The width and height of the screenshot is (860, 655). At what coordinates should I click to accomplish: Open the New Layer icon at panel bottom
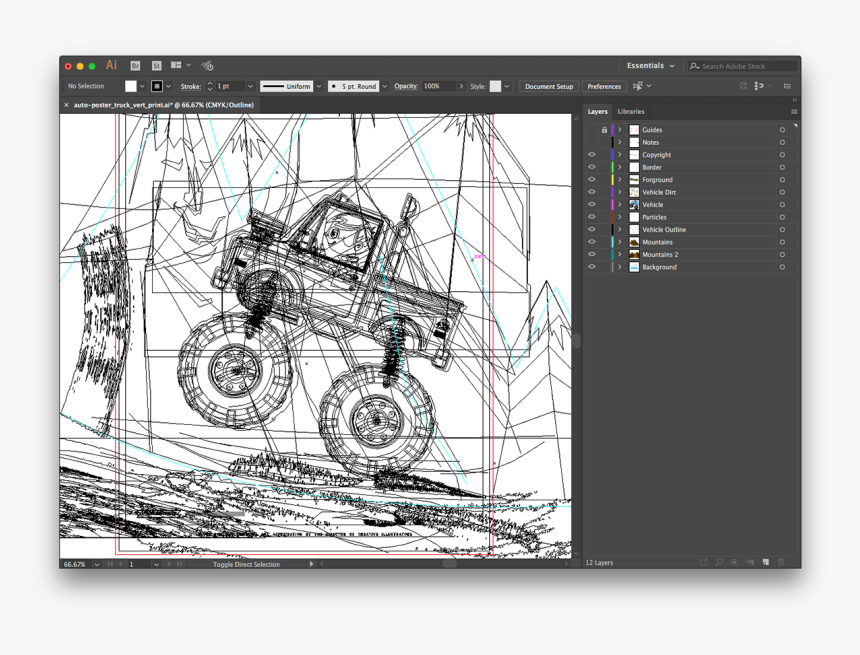click(764, 562)
